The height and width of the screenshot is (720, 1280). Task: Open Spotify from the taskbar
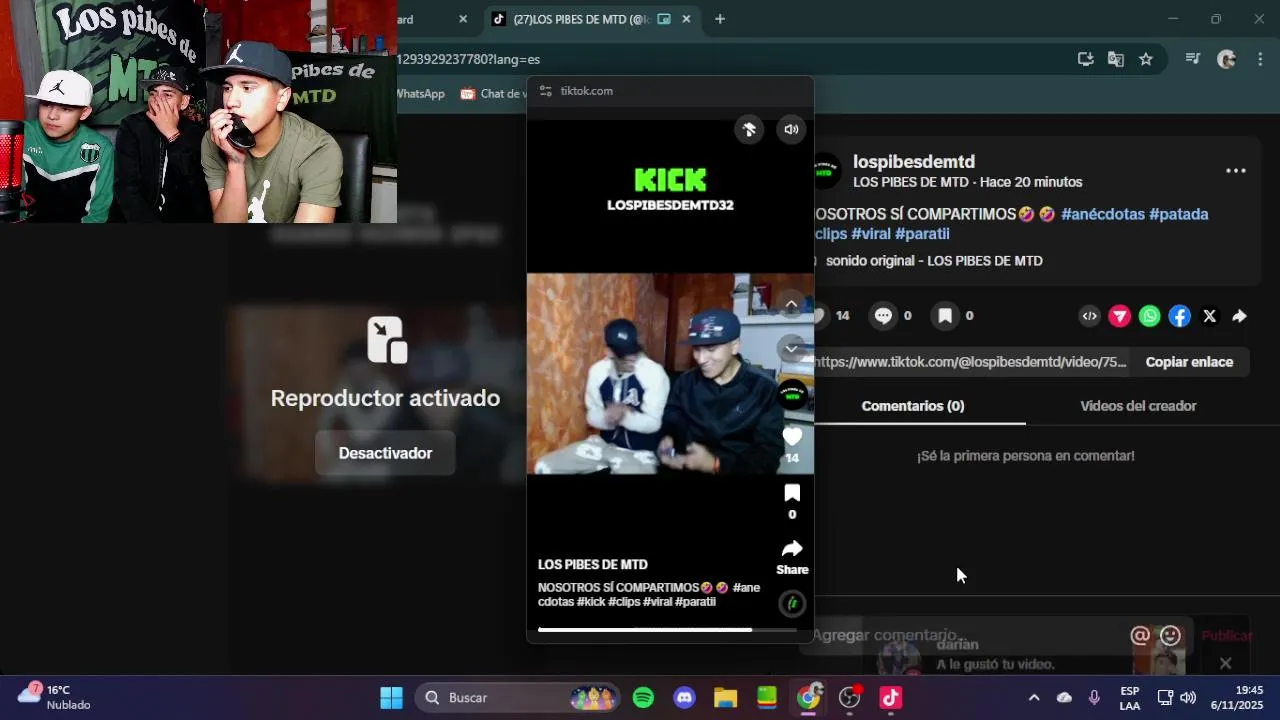click(643, 698)
